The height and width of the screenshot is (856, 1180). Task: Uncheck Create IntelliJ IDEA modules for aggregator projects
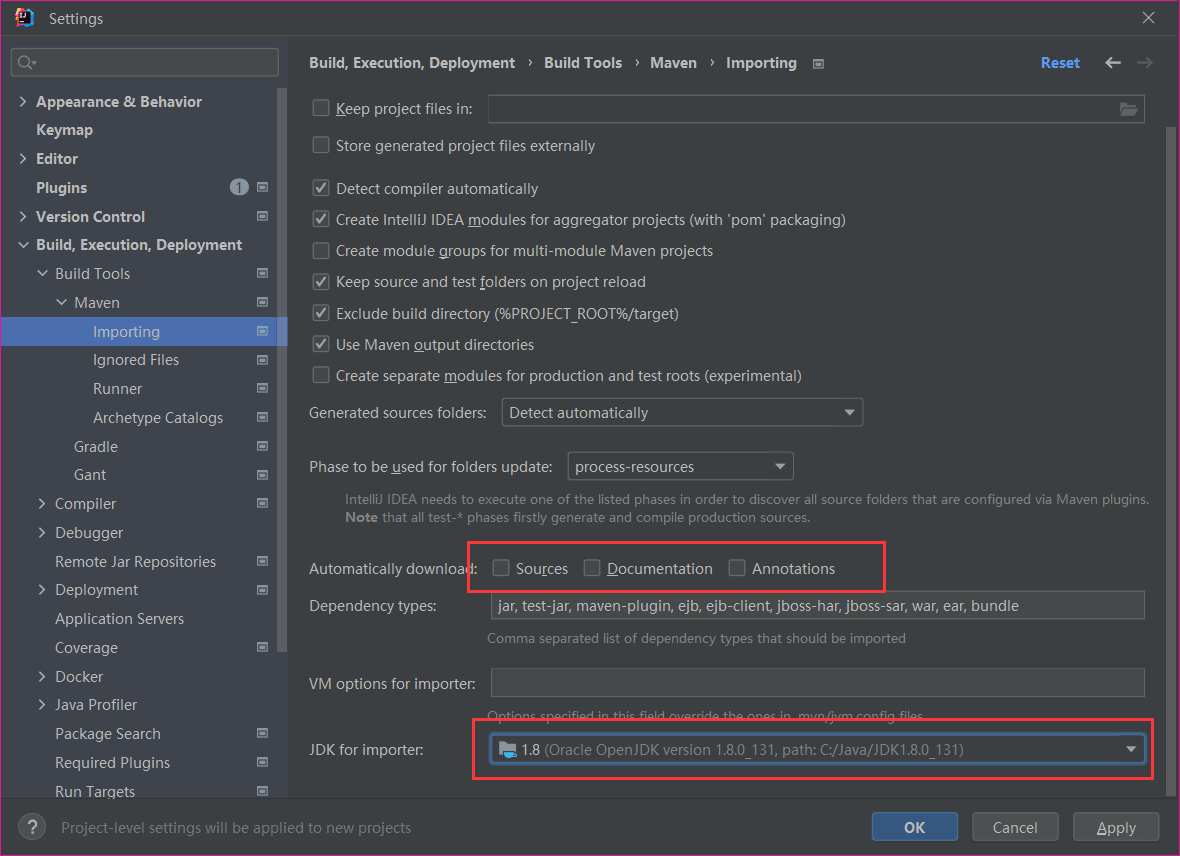321,219
